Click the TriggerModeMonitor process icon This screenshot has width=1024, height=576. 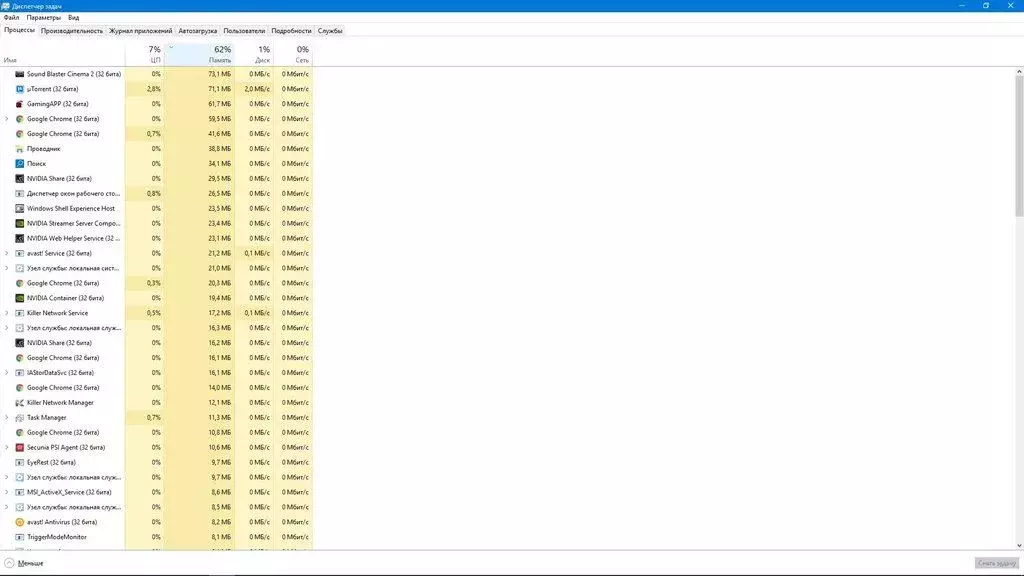pos(20,537)
